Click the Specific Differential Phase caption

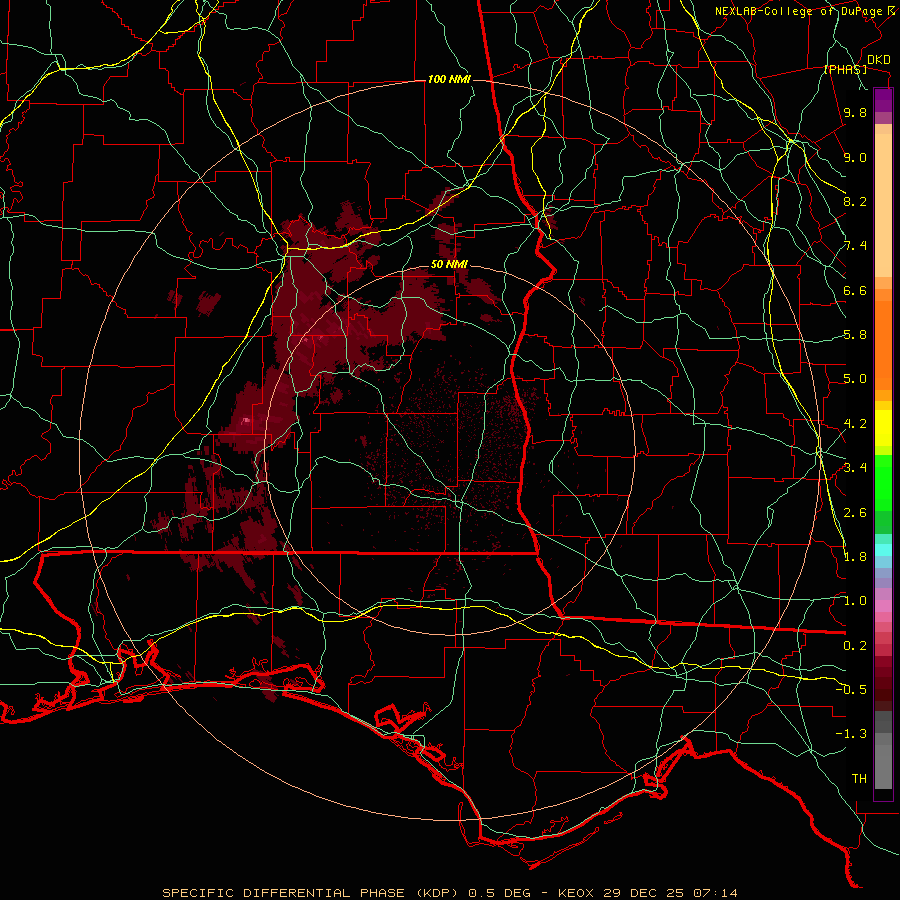[x=449, y=893]
